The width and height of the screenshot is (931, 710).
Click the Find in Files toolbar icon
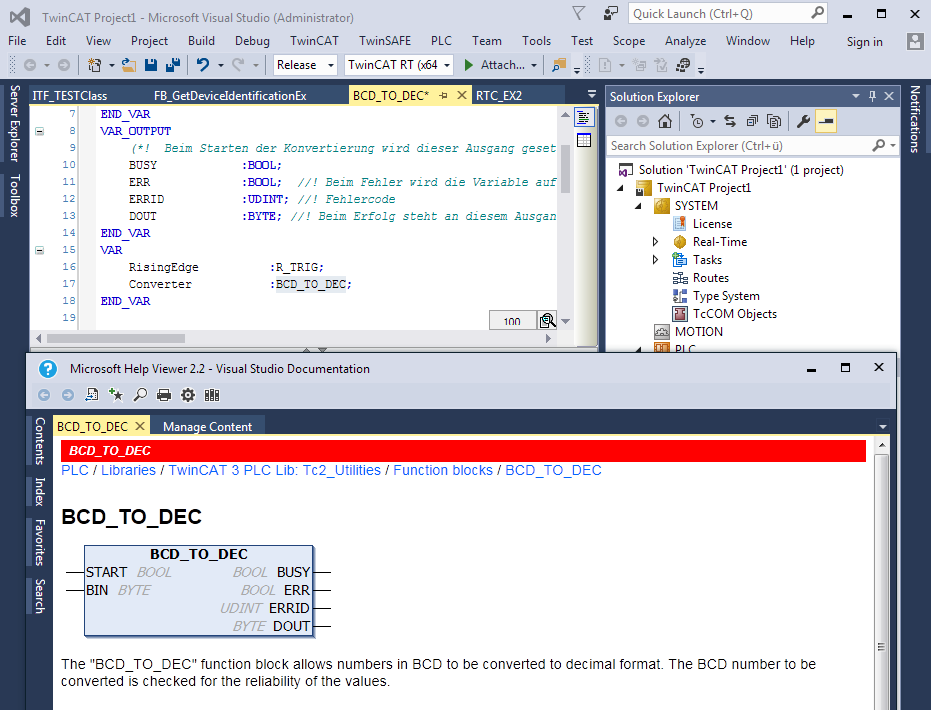tap(559, 65)
